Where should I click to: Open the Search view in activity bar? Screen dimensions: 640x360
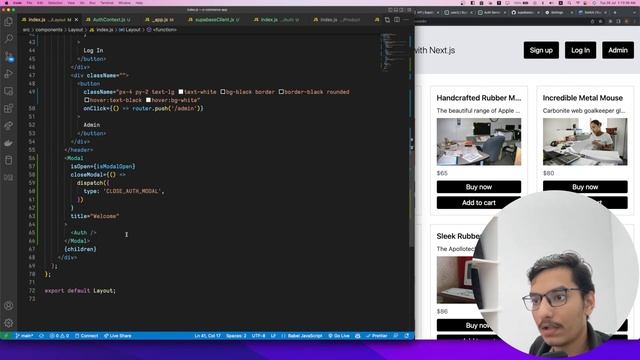pos(8,39)
